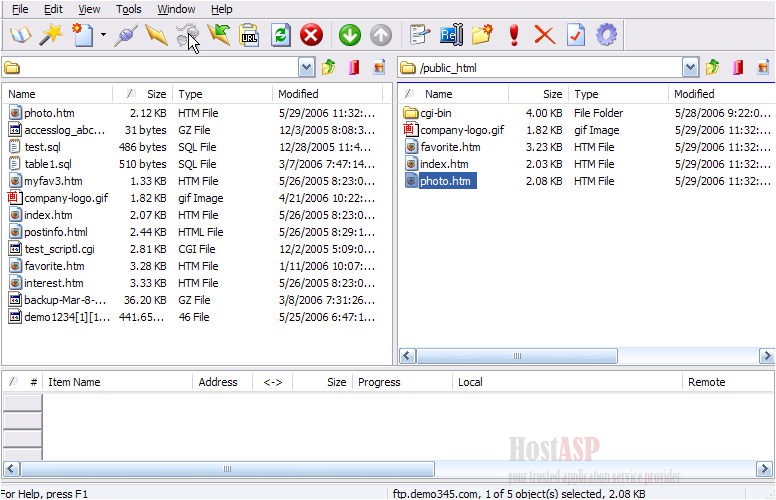Open the settings gear icon
The height and width of the screenshot is (500, 776).
tap(606, 36)
